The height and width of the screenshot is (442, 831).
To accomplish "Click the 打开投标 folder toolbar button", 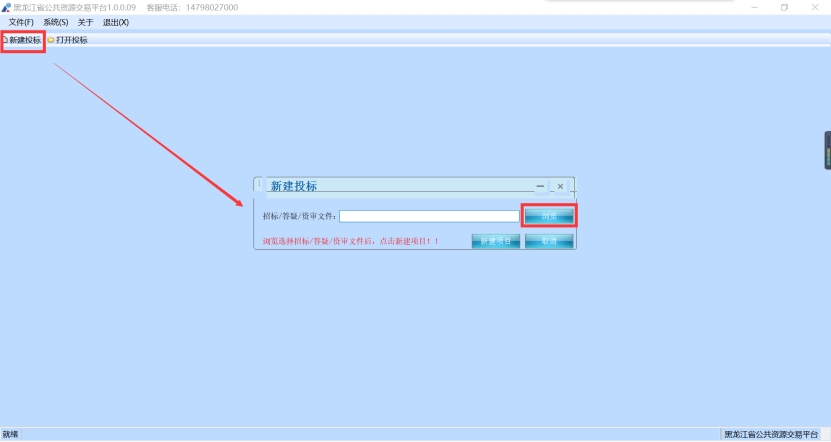I will (67, 40).
